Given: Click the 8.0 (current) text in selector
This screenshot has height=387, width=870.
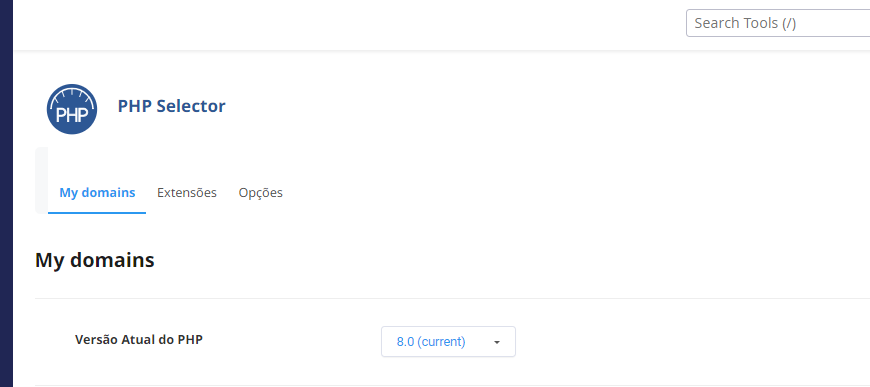Looking at the screenshot, I should 431,342.
